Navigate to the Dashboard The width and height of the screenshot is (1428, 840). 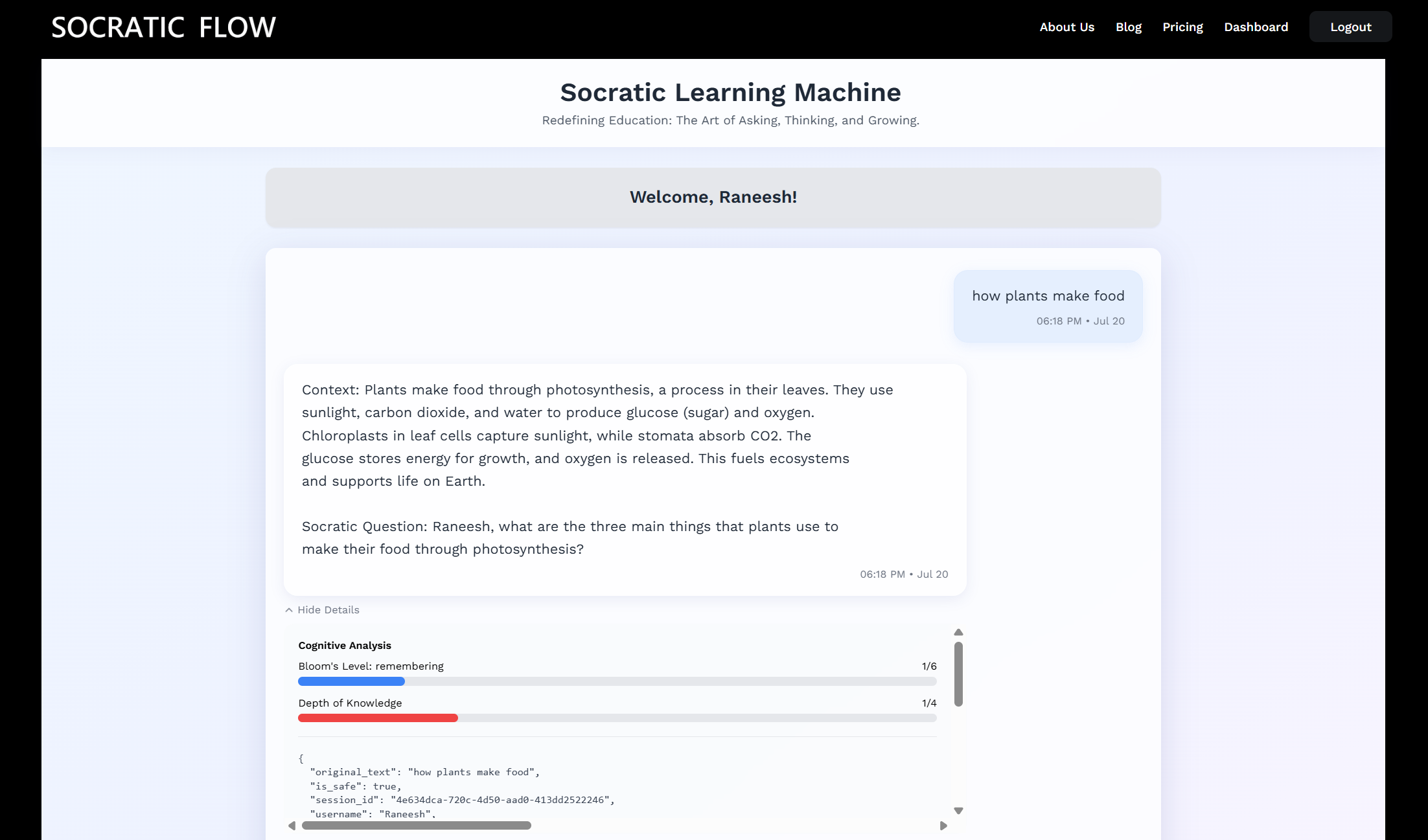[1256, 27]
